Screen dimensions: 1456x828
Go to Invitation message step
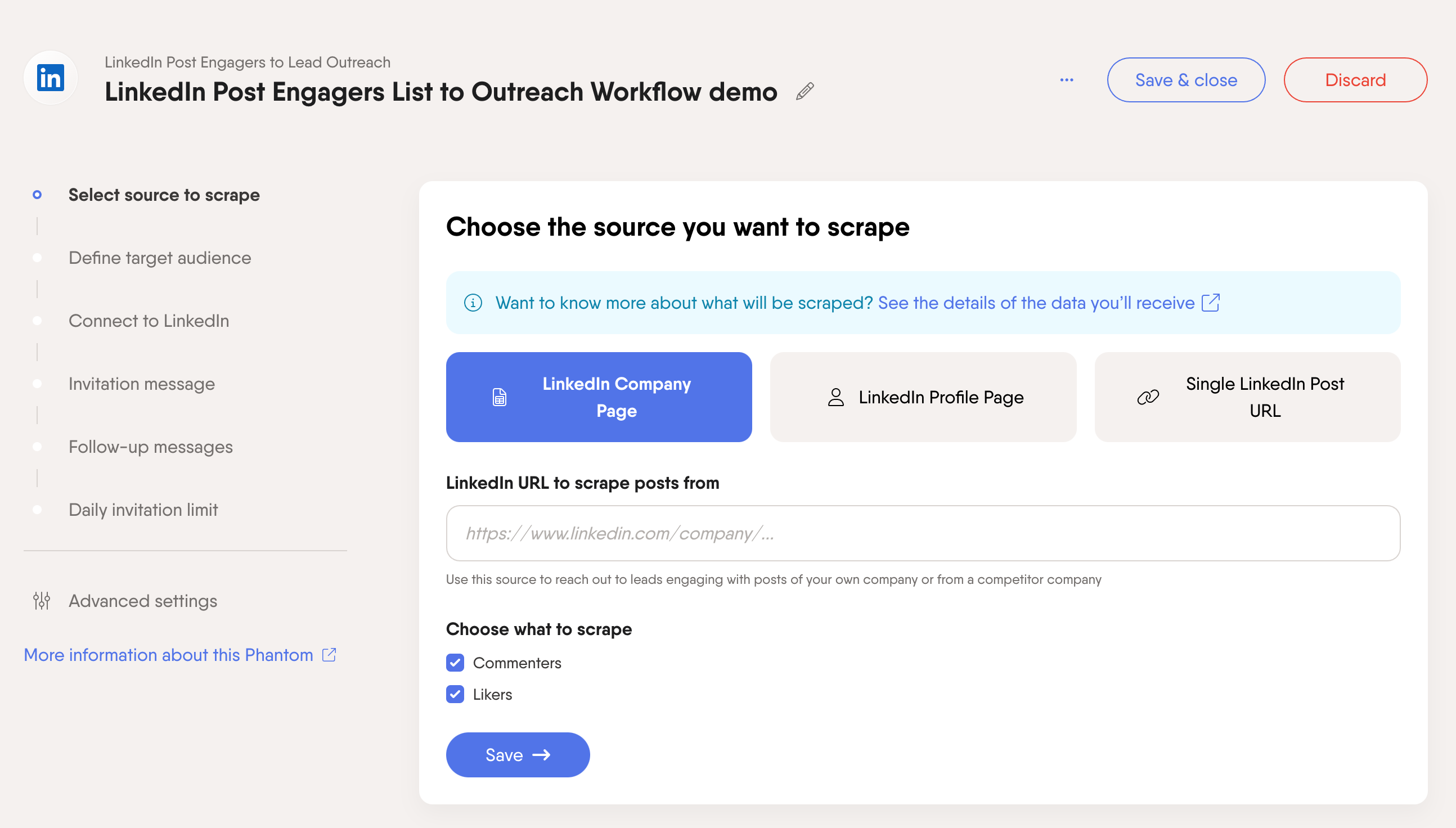(x=142, y=384)
